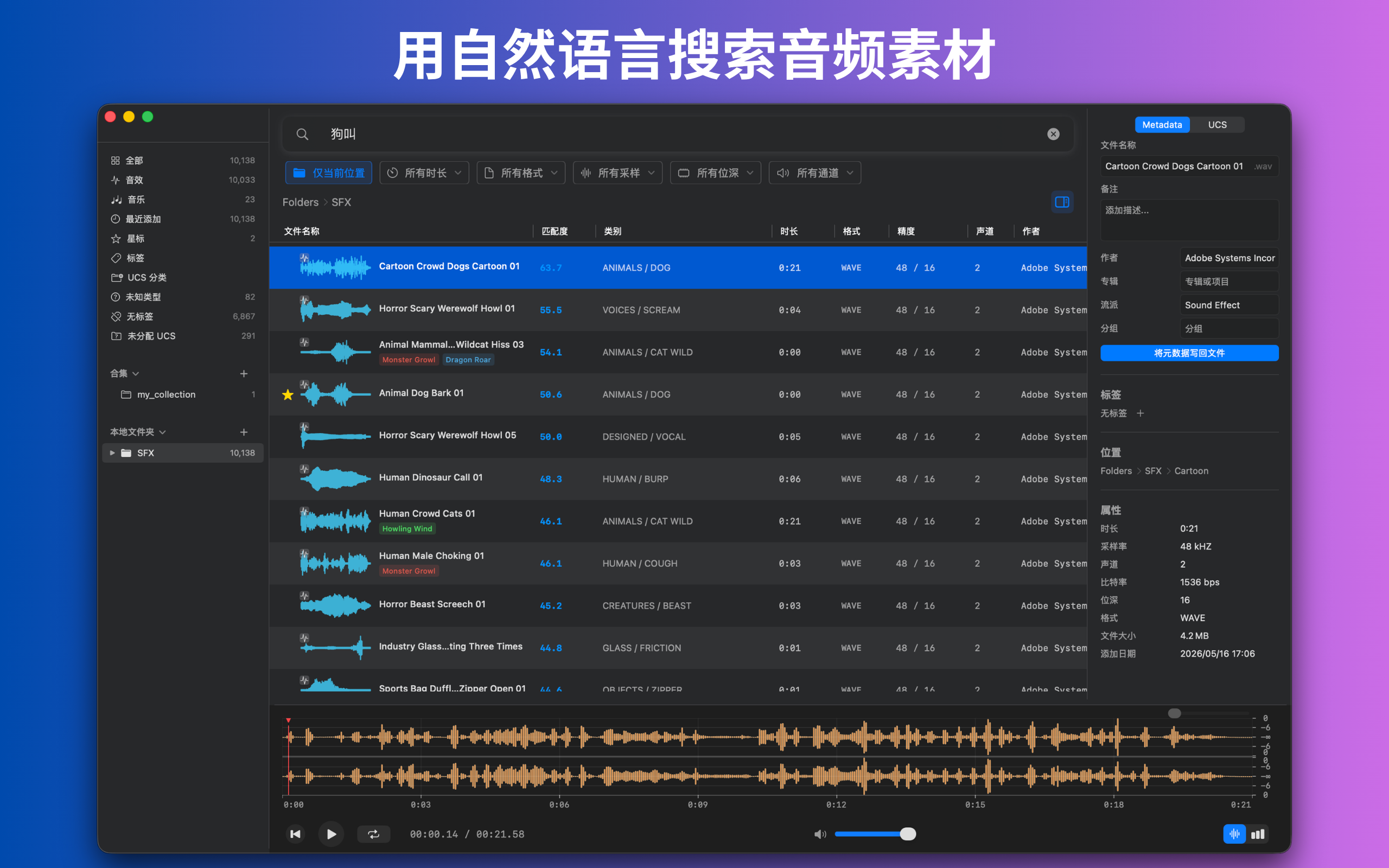
Task: Toggle the star on Animal Dog Bark 01
Action: 288,395
